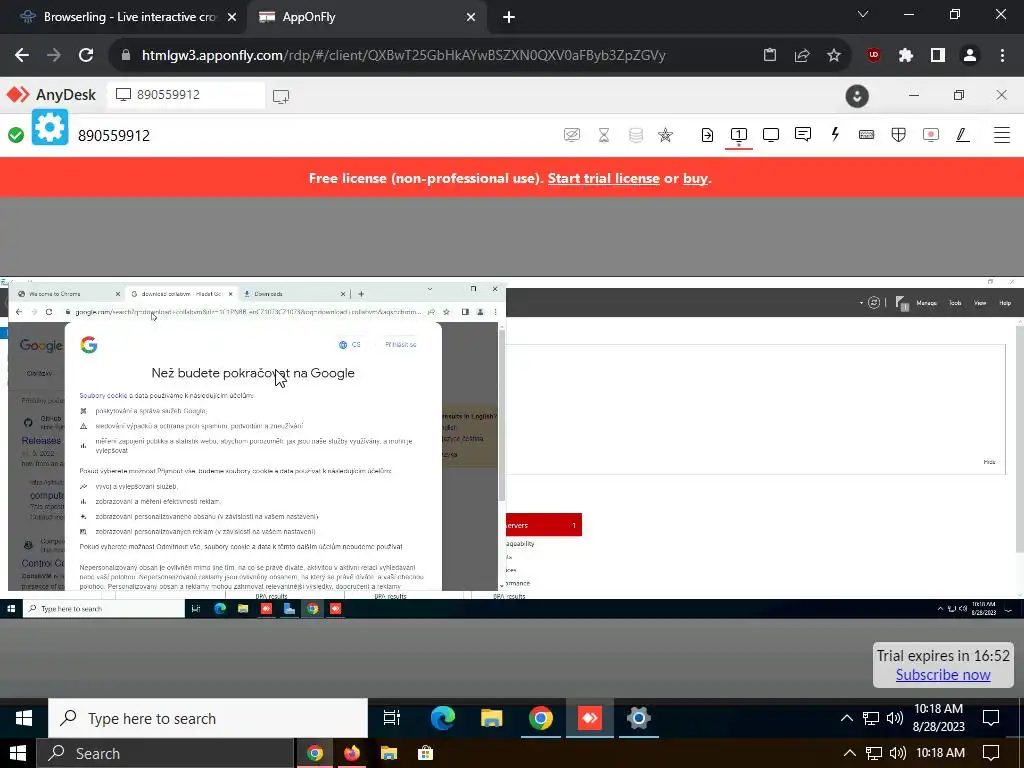Image resolution: width=1024 pixels, height=768 pixels.
Task: Go back in outer Chrome browser
Action: pos(22,56)
